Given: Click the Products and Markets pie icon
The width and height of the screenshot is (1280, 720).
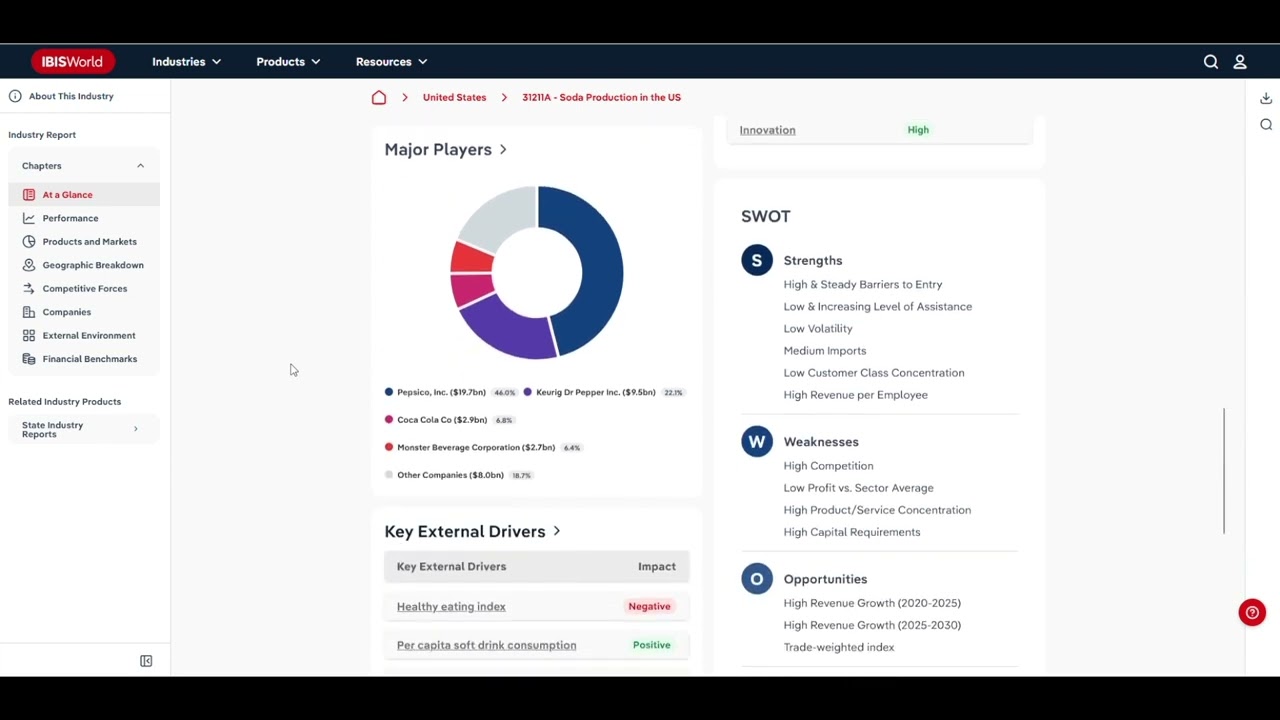Looking at the screenshot, I should click(x=29, y=242).
